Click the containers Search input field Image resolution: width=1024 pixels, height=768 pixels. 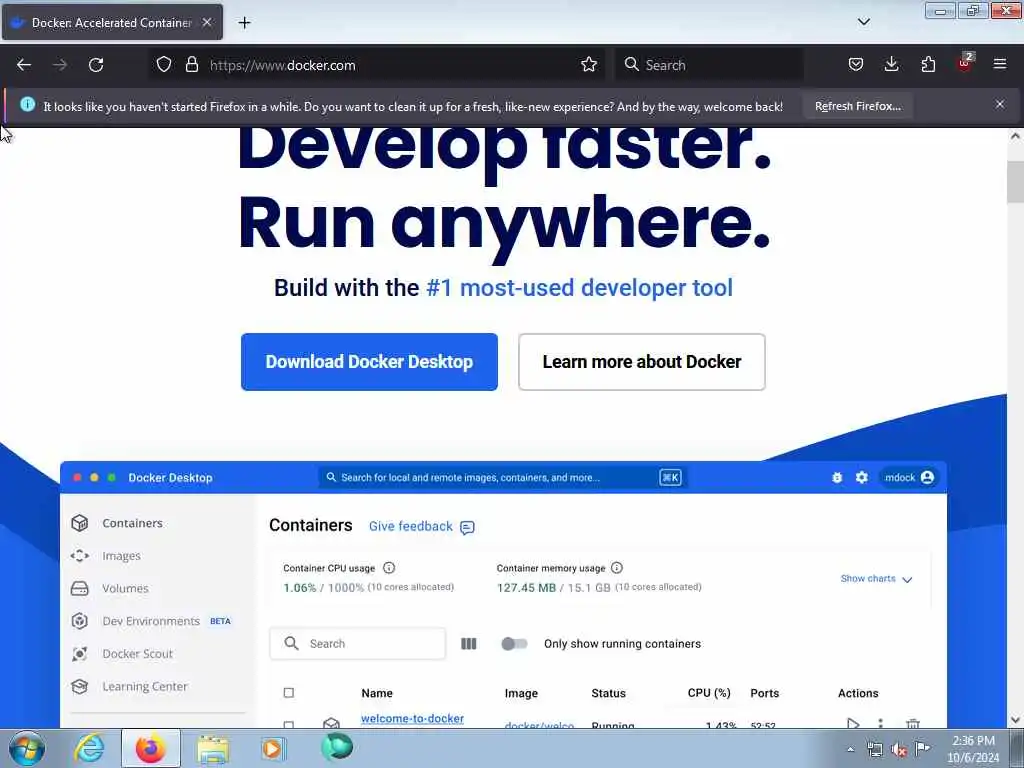(x=358, y=644)
